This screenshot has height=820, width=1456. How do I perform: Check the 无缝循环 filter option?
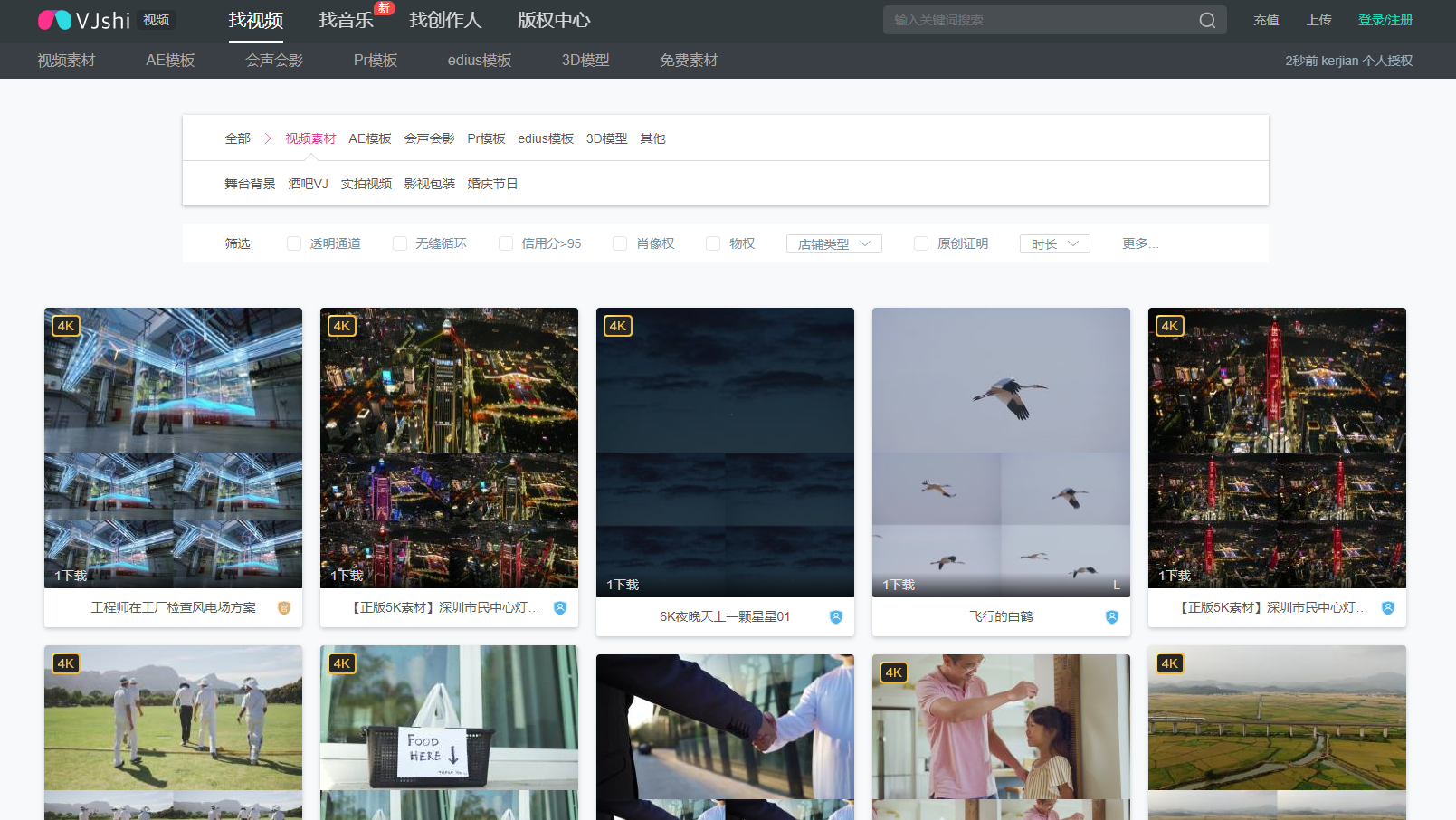pos(399,243)
